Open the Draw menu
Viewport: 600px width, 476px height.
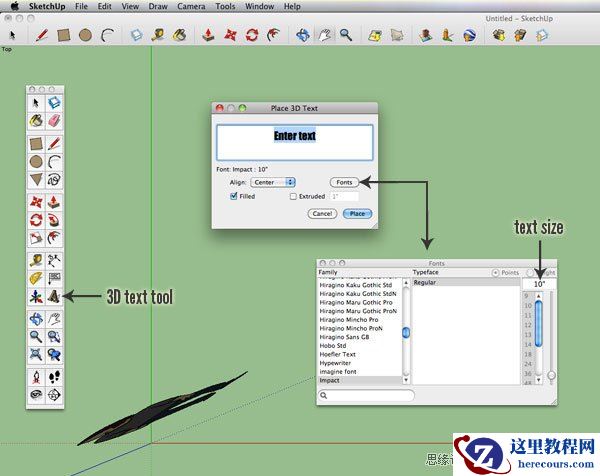(158, 7)
